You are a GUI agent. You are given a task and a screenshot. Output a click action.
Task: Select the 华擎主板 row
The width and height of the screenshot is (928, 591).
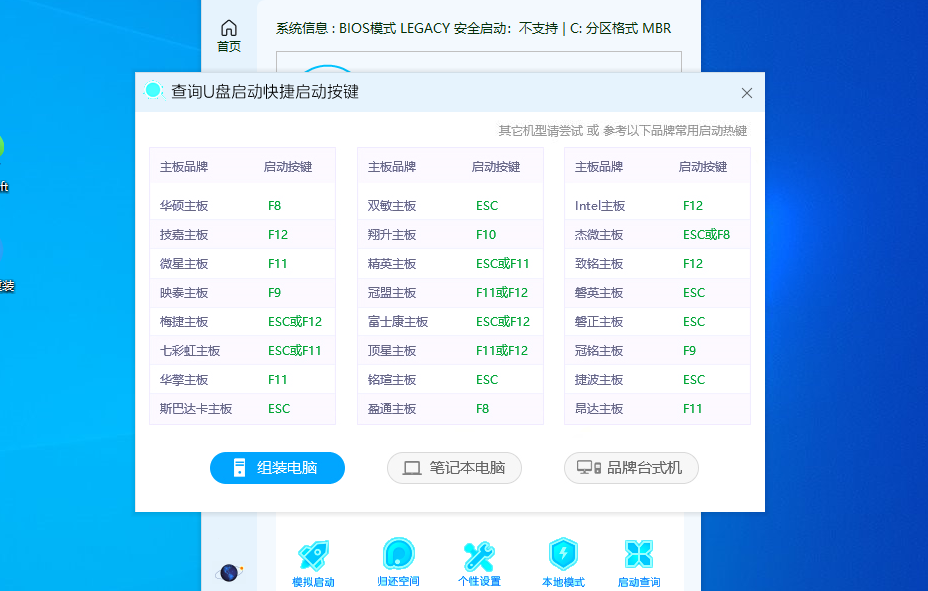tap(243, 379)
